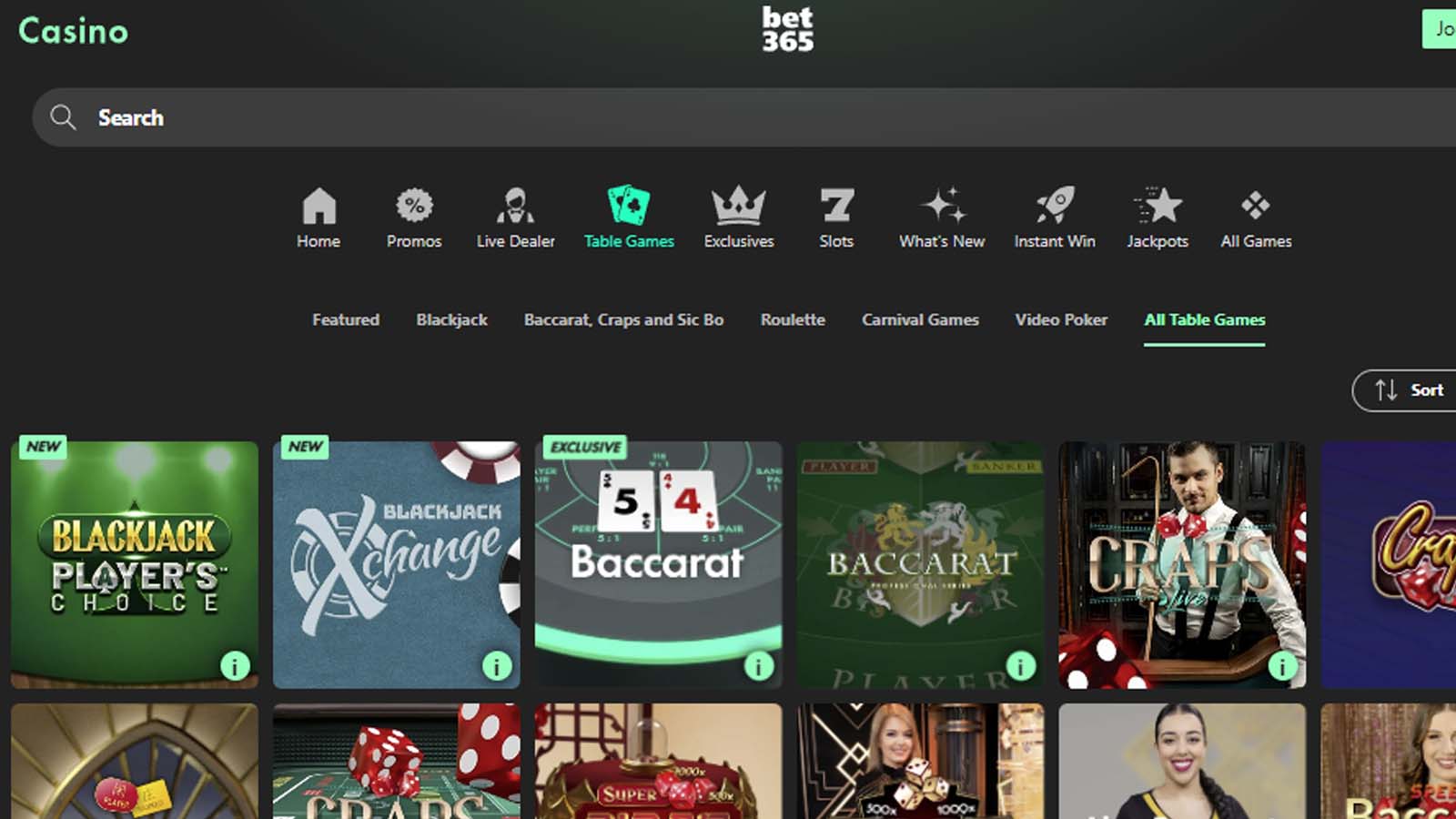Click the Casino heading link
Viewport: 1456px width, 819px height.
click(74, 31)
